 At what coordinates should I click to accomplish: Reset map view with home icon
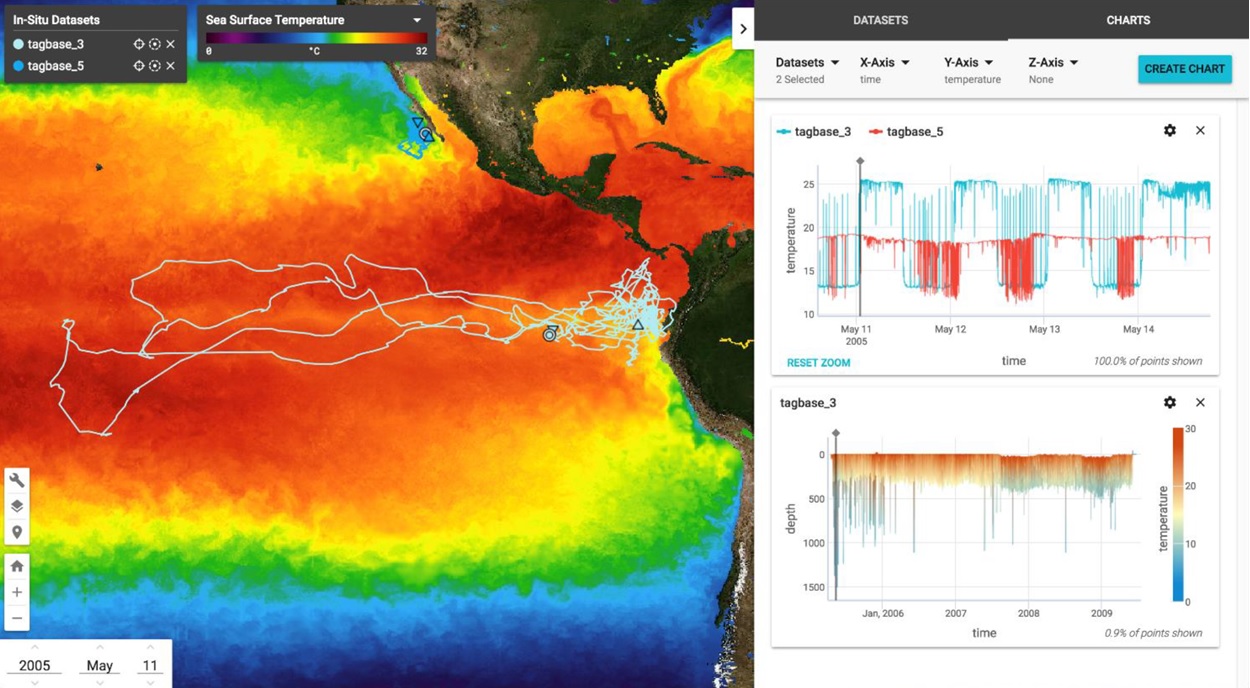(x=17, y=566)
